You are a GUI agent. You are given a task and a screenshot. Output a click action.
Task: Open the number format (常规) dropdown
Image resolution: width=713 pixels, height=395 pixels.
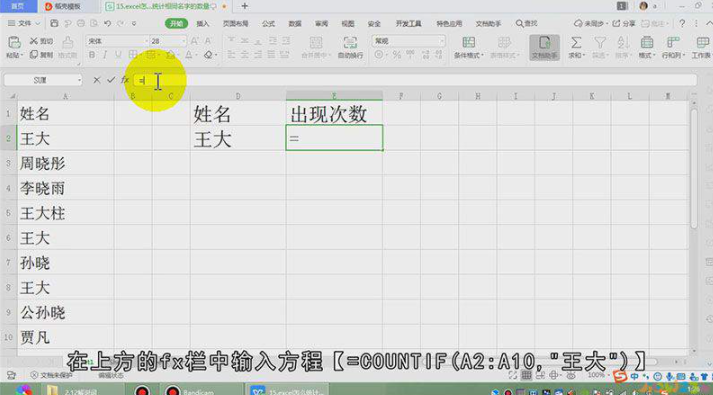(441, 41)
